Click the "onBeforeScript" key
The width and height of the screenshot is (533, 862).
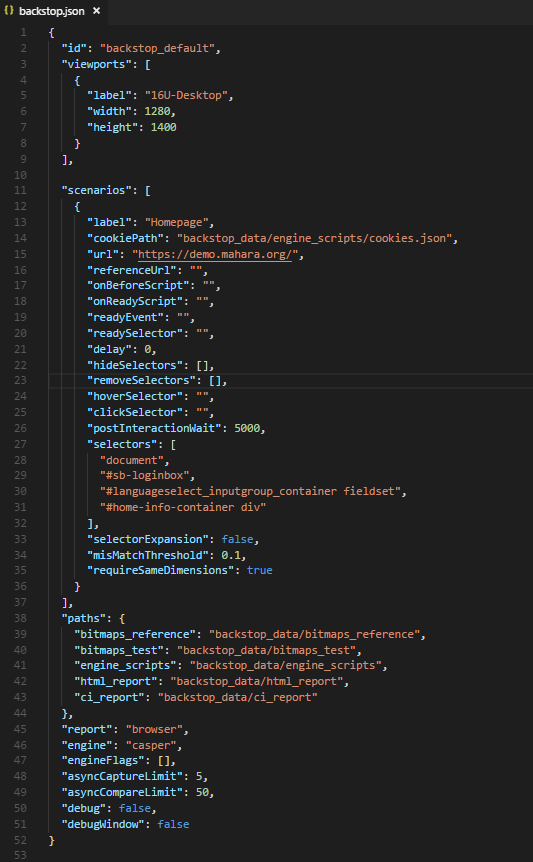(138, 285)
